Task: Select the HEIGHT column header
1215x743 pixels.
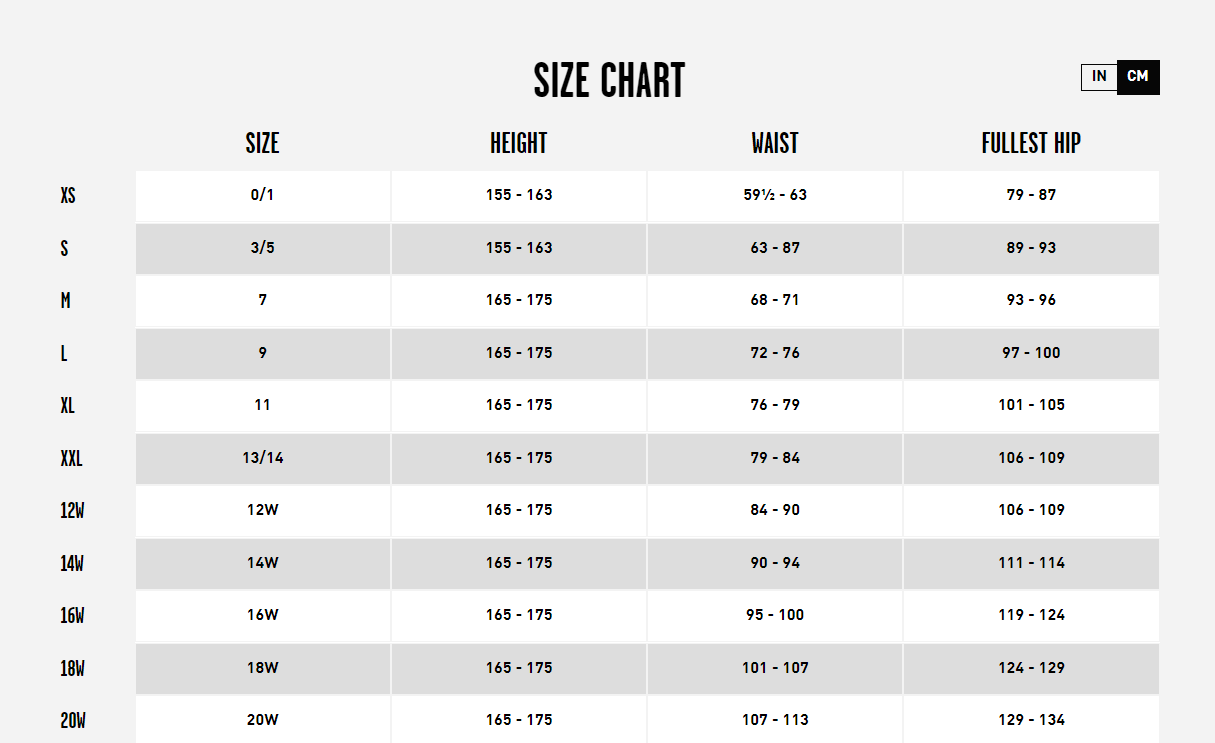Action: [x=519, y=143]
